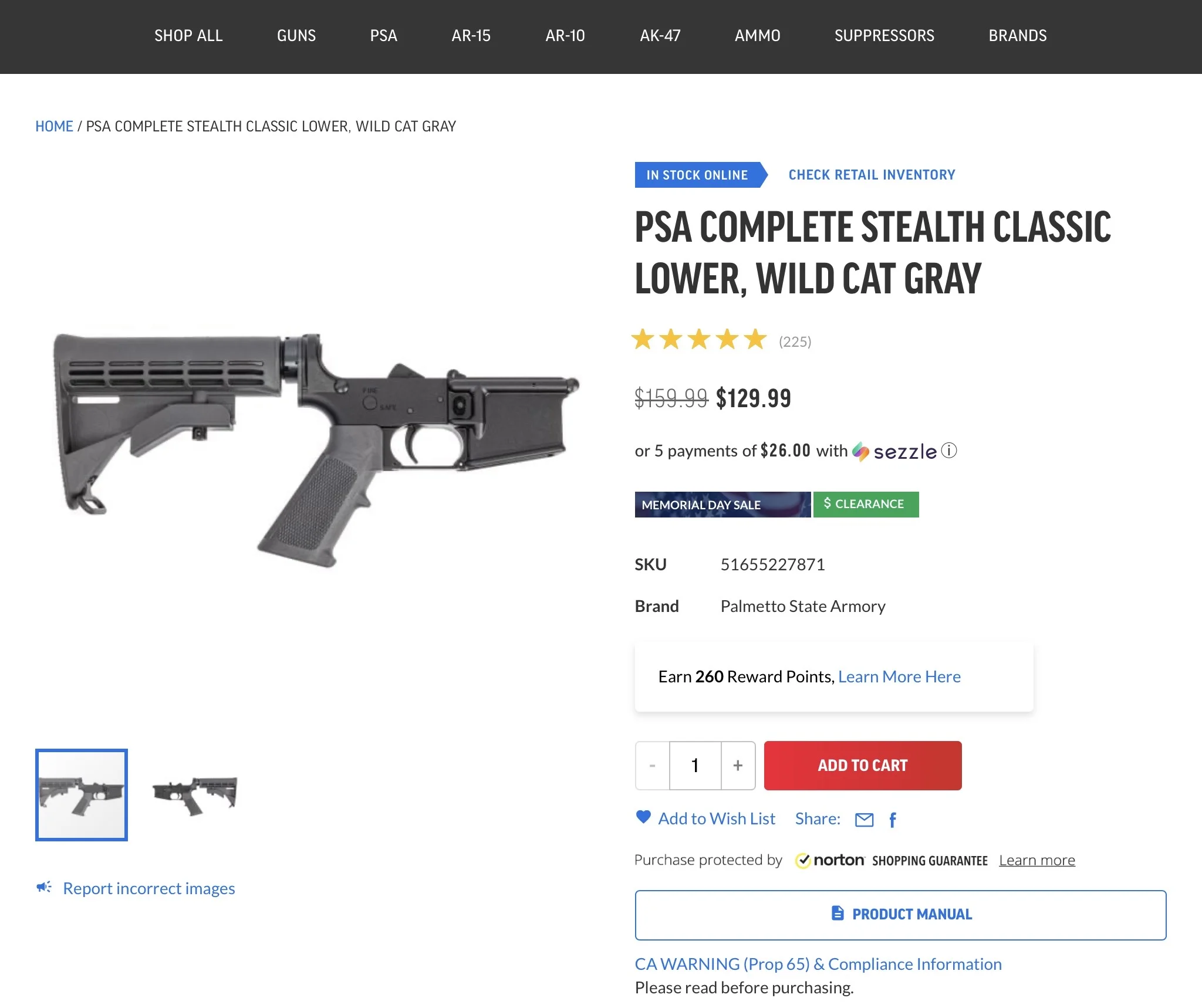
Task: Open the AR-15 menu
Action: coord(471,36)
